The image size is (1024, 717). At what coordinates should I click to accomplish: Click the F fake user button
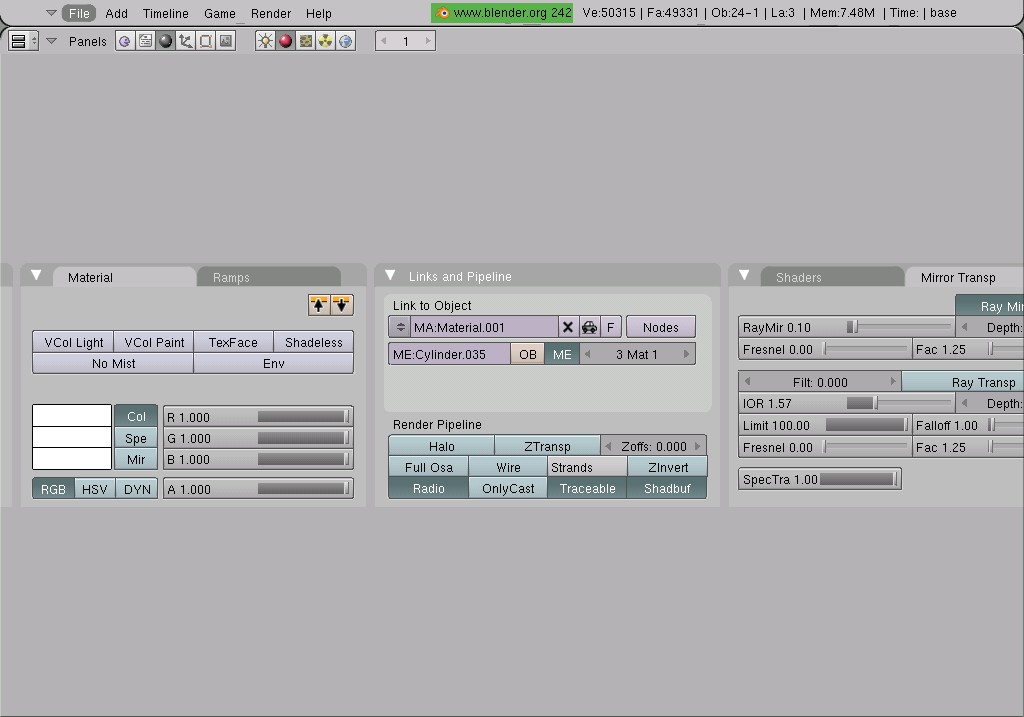tap(611, 327)
